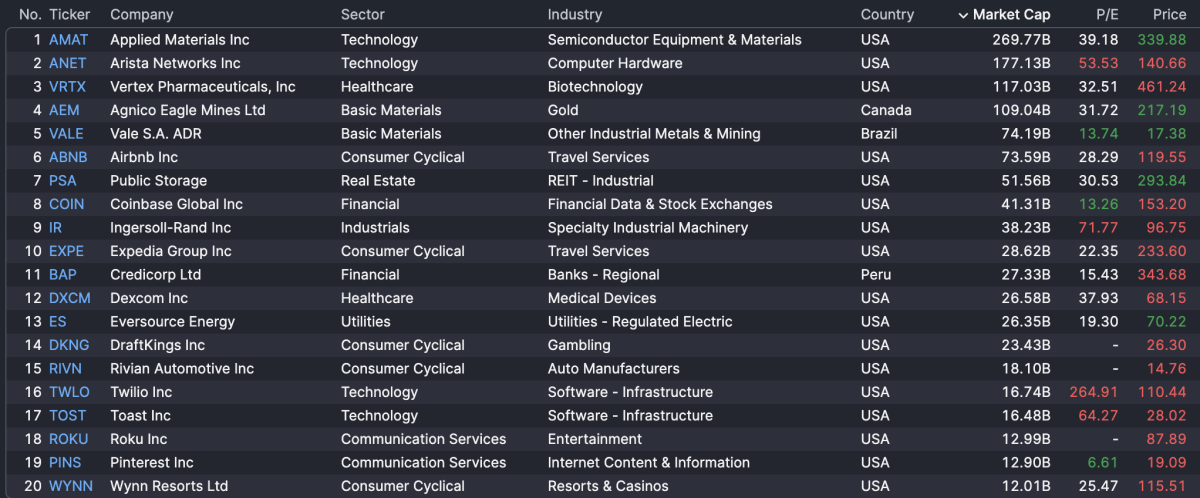This screenshot has width=1200, height=498.
Task: Click the Market Cap sort arrow
Action: 963,15
